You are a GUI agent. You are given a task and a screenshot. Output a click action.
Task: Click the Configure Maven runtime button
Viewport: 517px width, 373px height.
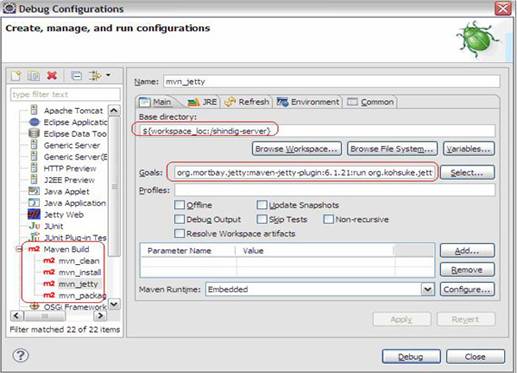pos(467,289)
